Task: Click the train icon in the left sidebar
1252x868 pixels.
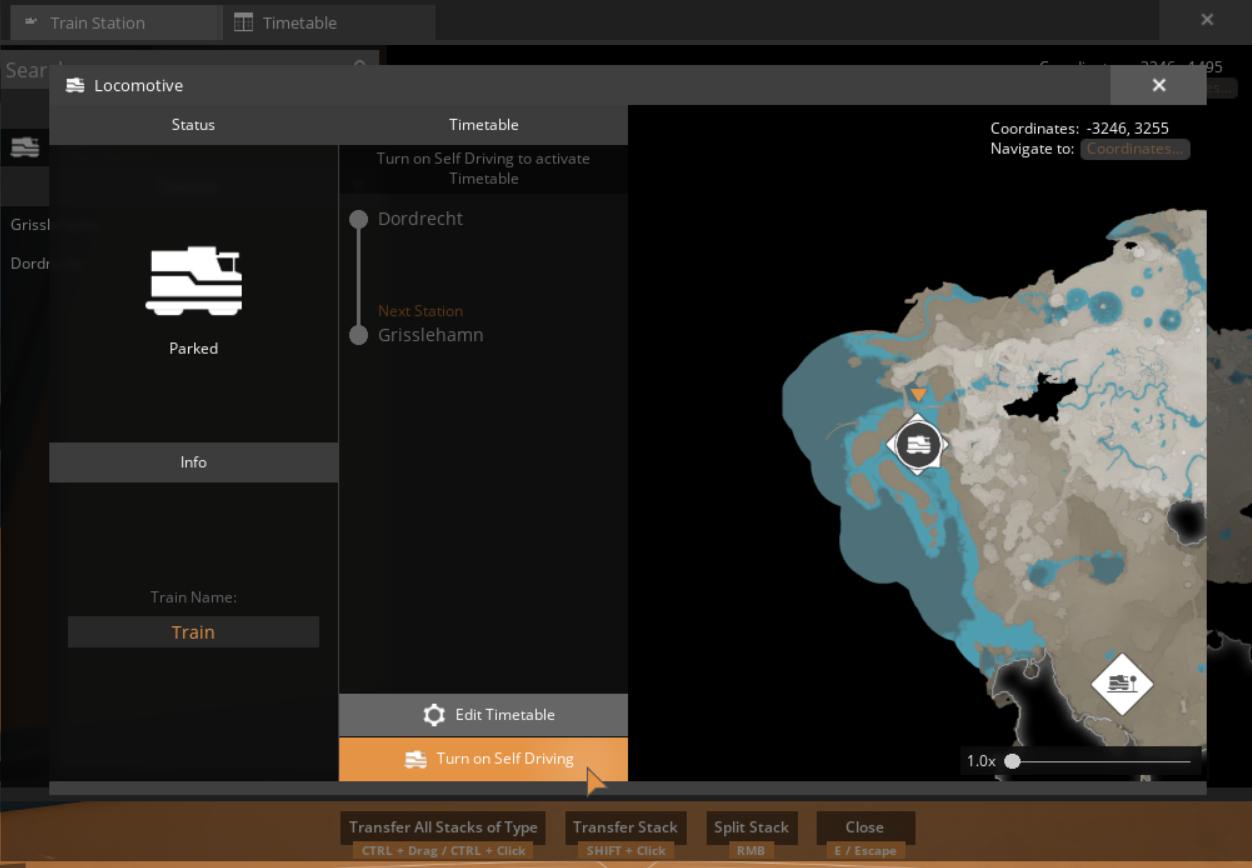Action: click(25, 147)
